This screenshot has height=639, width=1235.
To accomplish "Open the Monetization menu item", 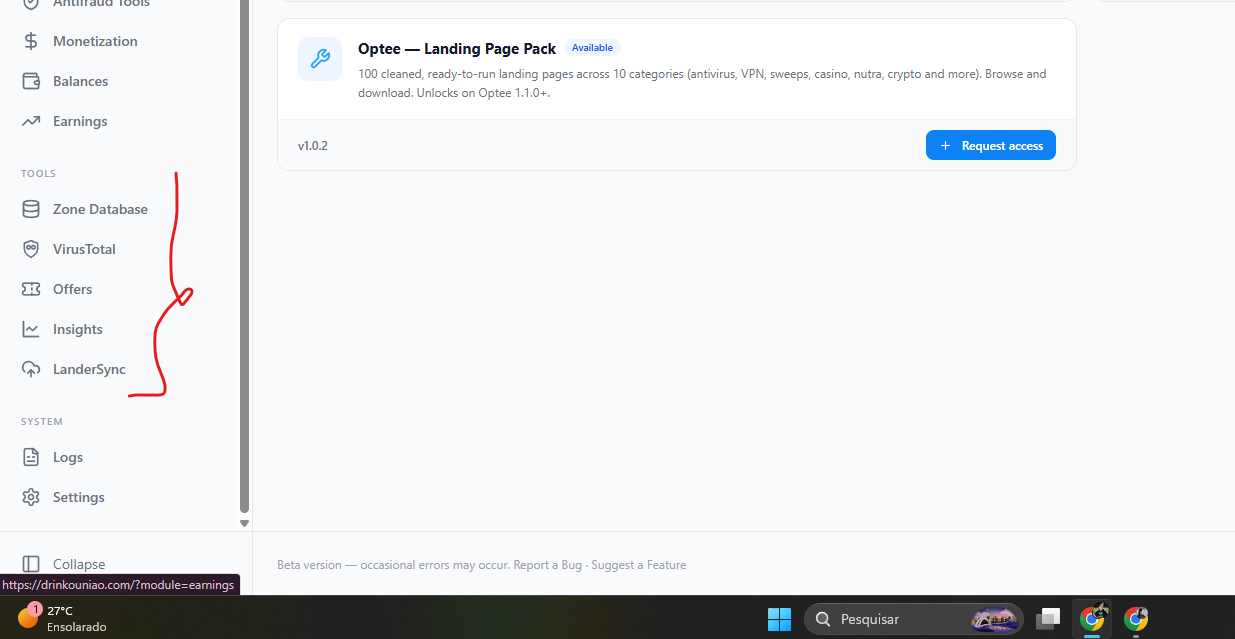I will pos(95,41).
